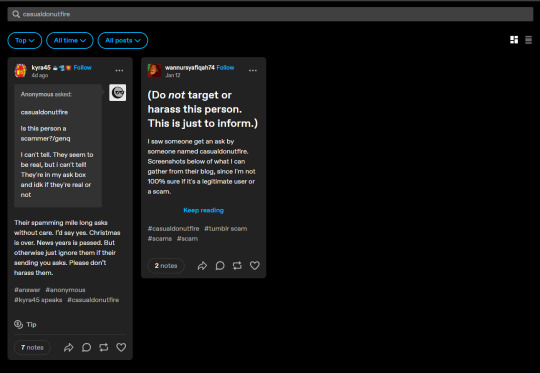View the 2 notes on wannursyafiqah74's post
This screenshot has width=540, height=373.
[x=166, y=266]
